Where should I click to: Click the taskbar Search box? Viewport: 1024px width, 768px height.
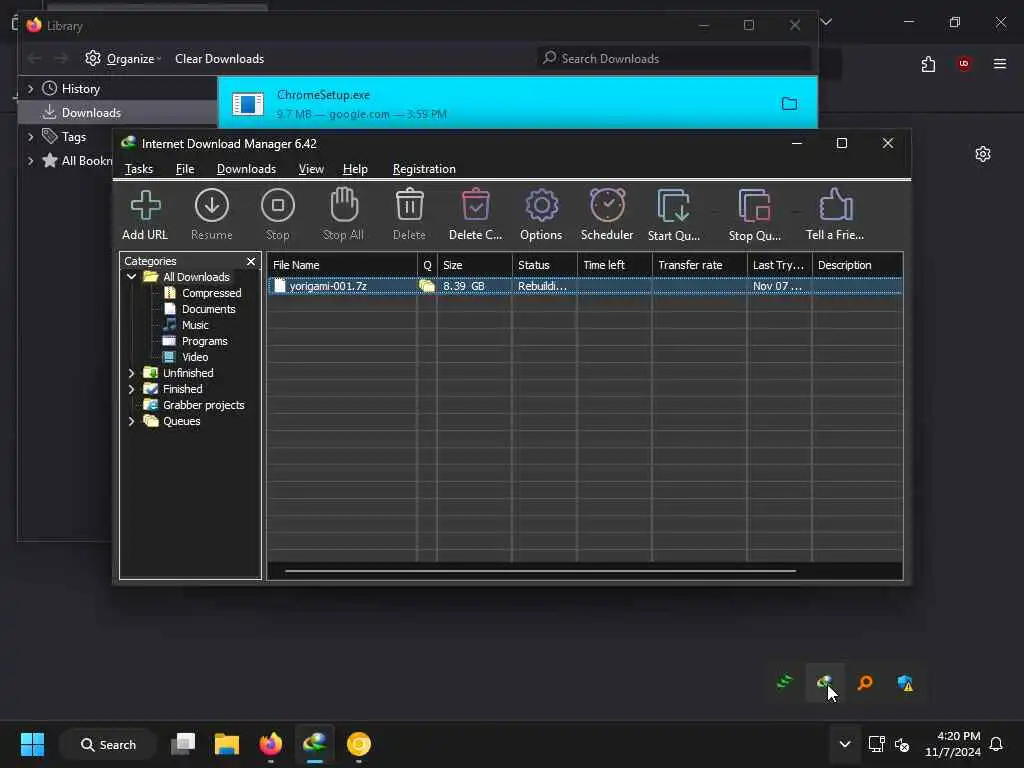click(x=108, y=744)
